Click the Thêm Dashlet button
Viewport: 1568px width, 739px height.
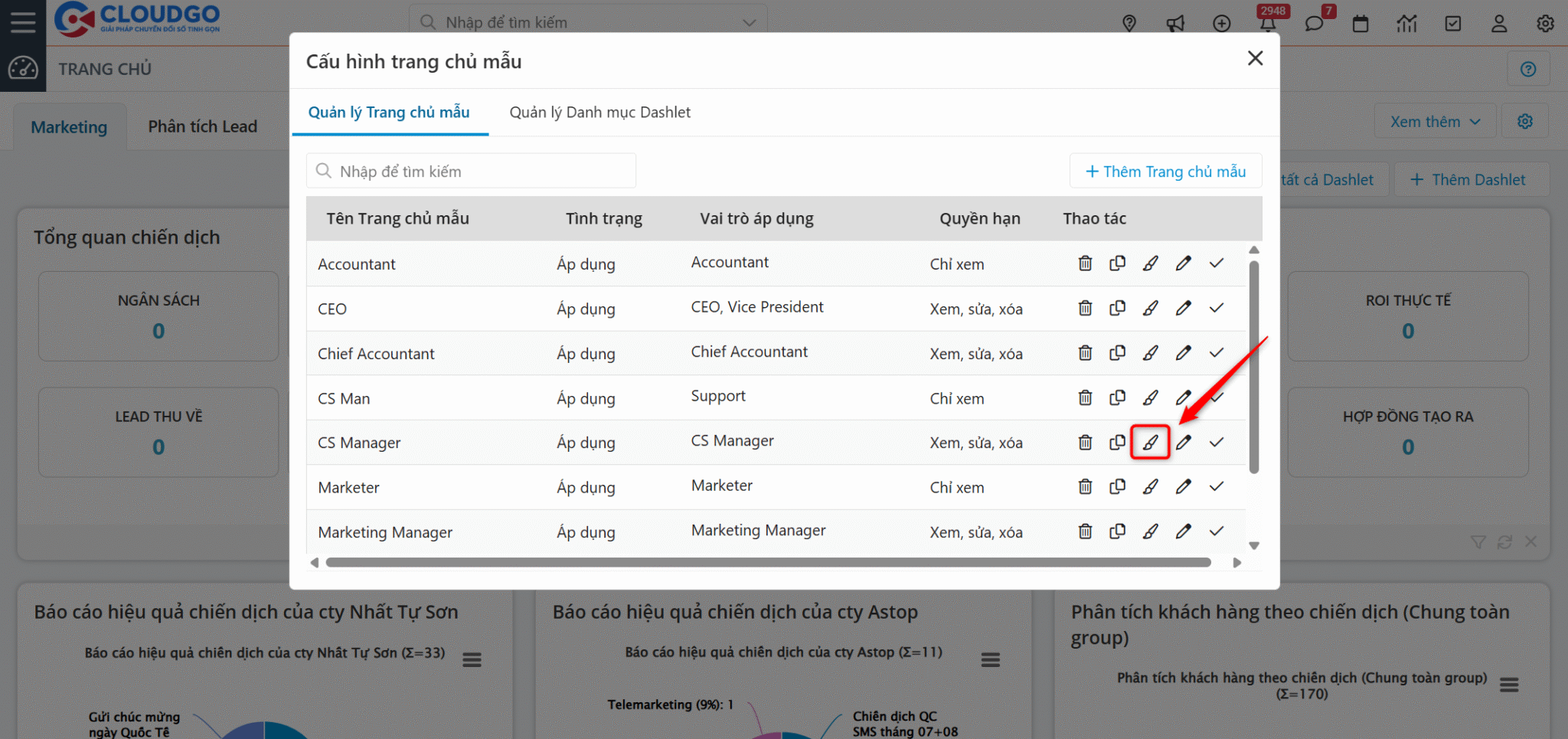click(1468, 180)
